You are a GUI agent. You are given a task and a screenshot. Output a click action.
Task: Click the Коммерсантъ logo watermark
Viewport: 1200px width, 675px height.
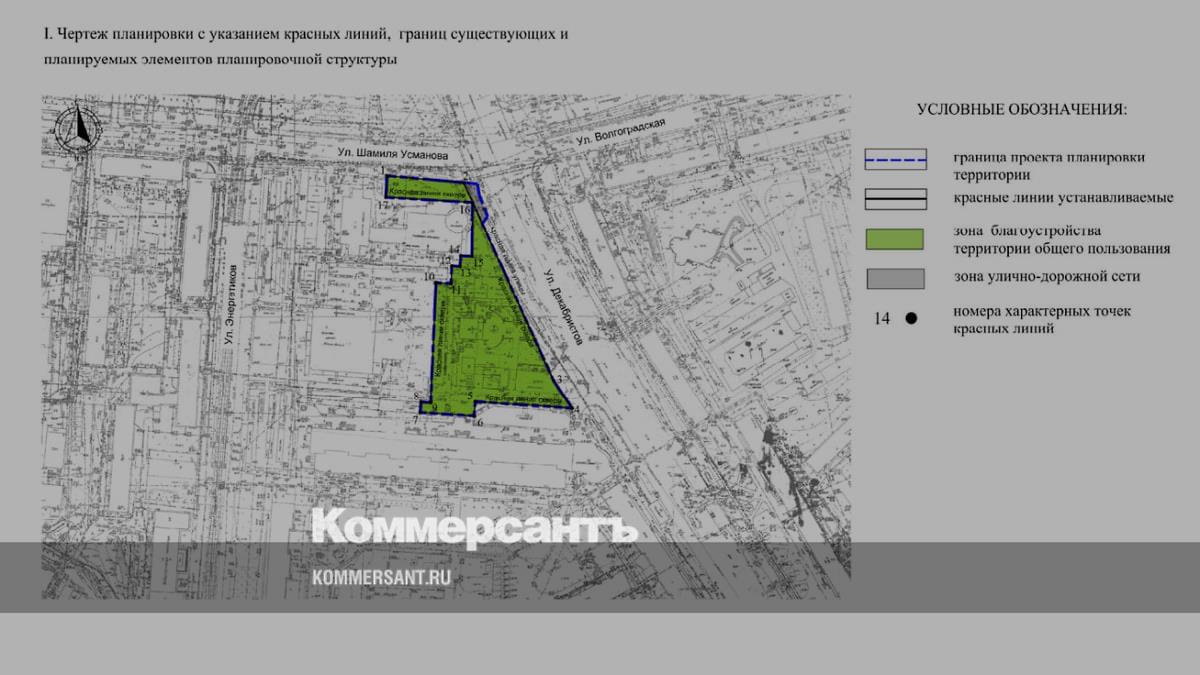[474, 526]
